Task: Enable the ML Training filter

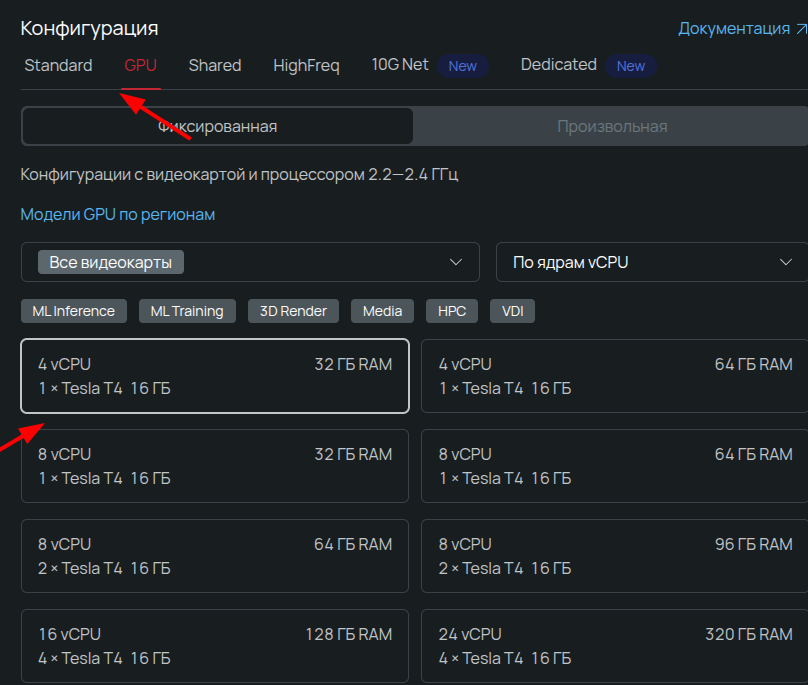Action: (186, 310)
